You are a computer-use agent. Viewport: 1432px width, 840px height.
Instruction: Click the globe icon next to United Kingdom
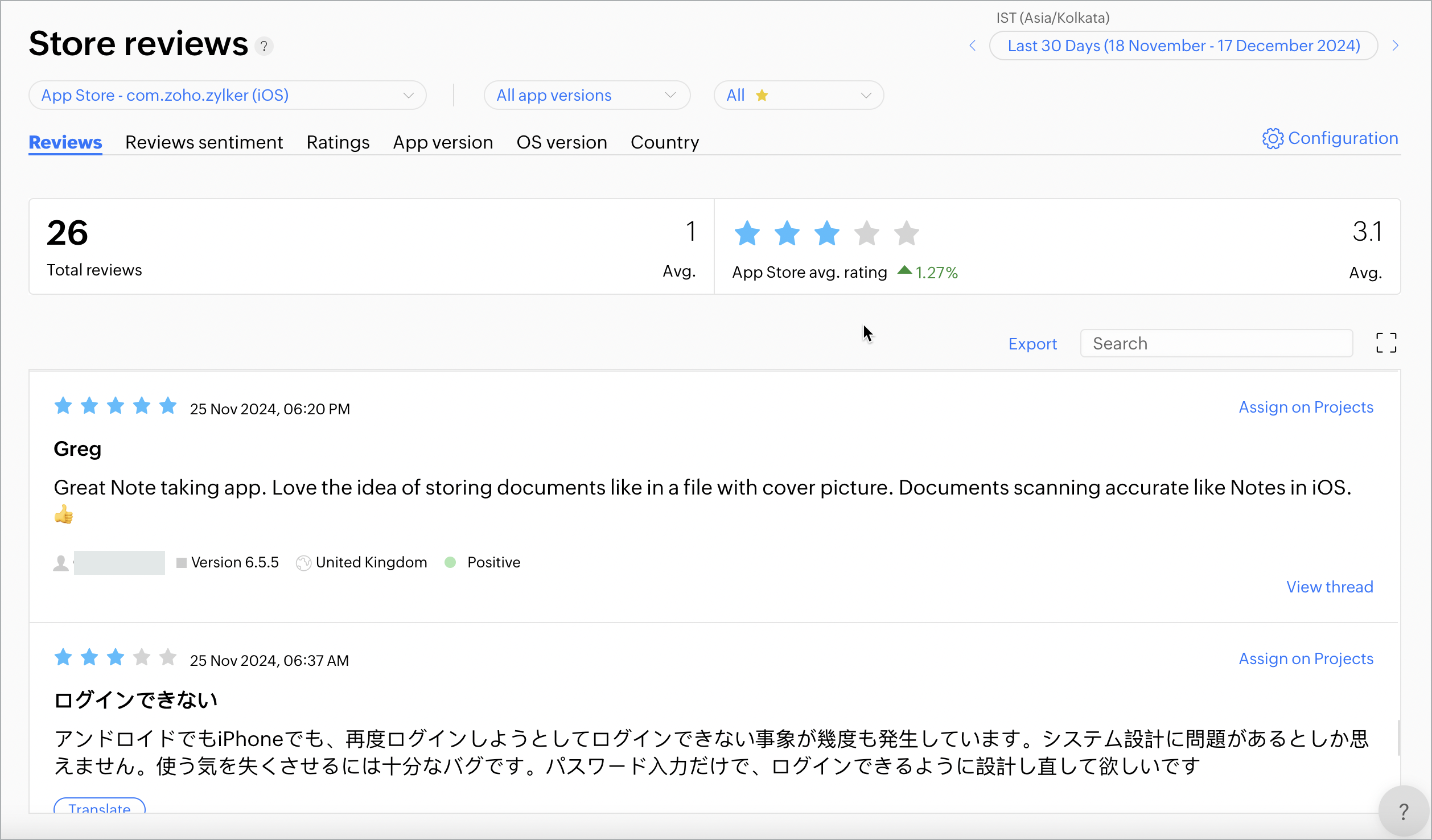click(303, 563)
